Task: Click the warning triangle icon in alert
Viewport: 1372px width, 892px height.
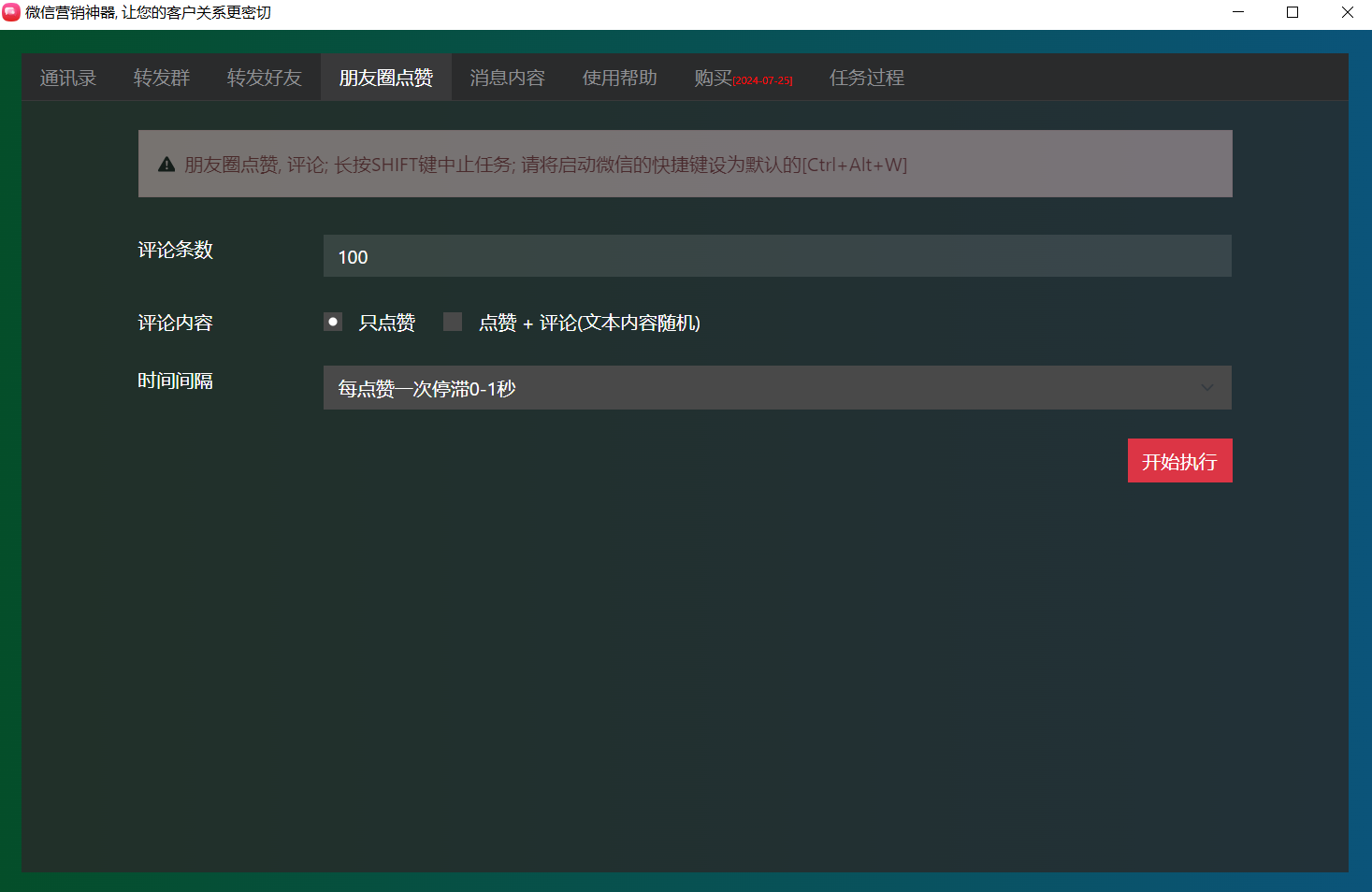Action: [x=166, y=165]
